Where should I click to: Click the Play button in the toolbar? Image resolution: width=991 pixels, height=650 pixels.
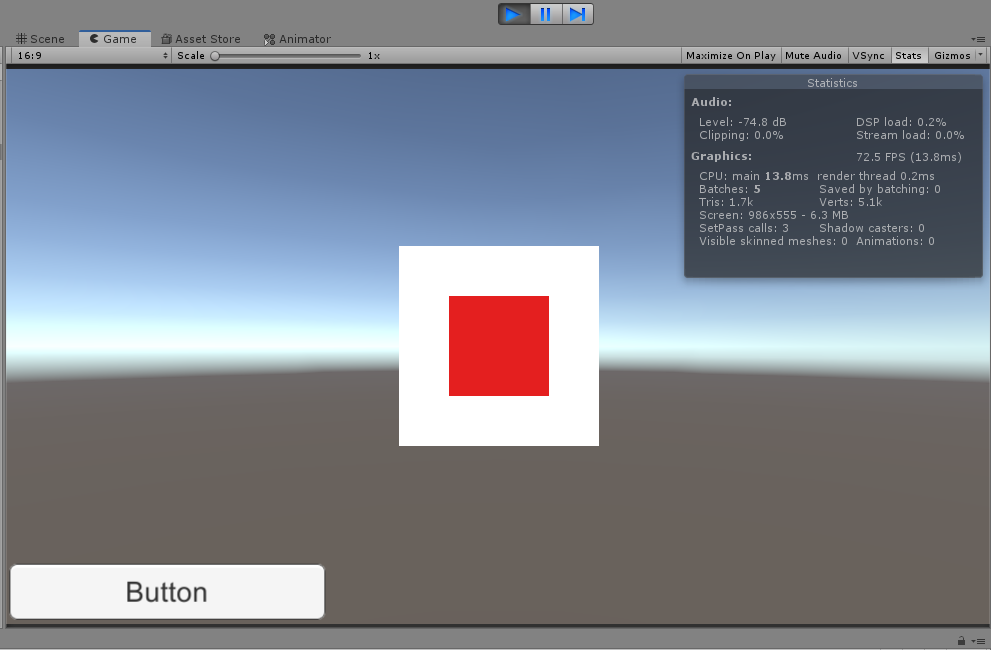coord(514,14)
